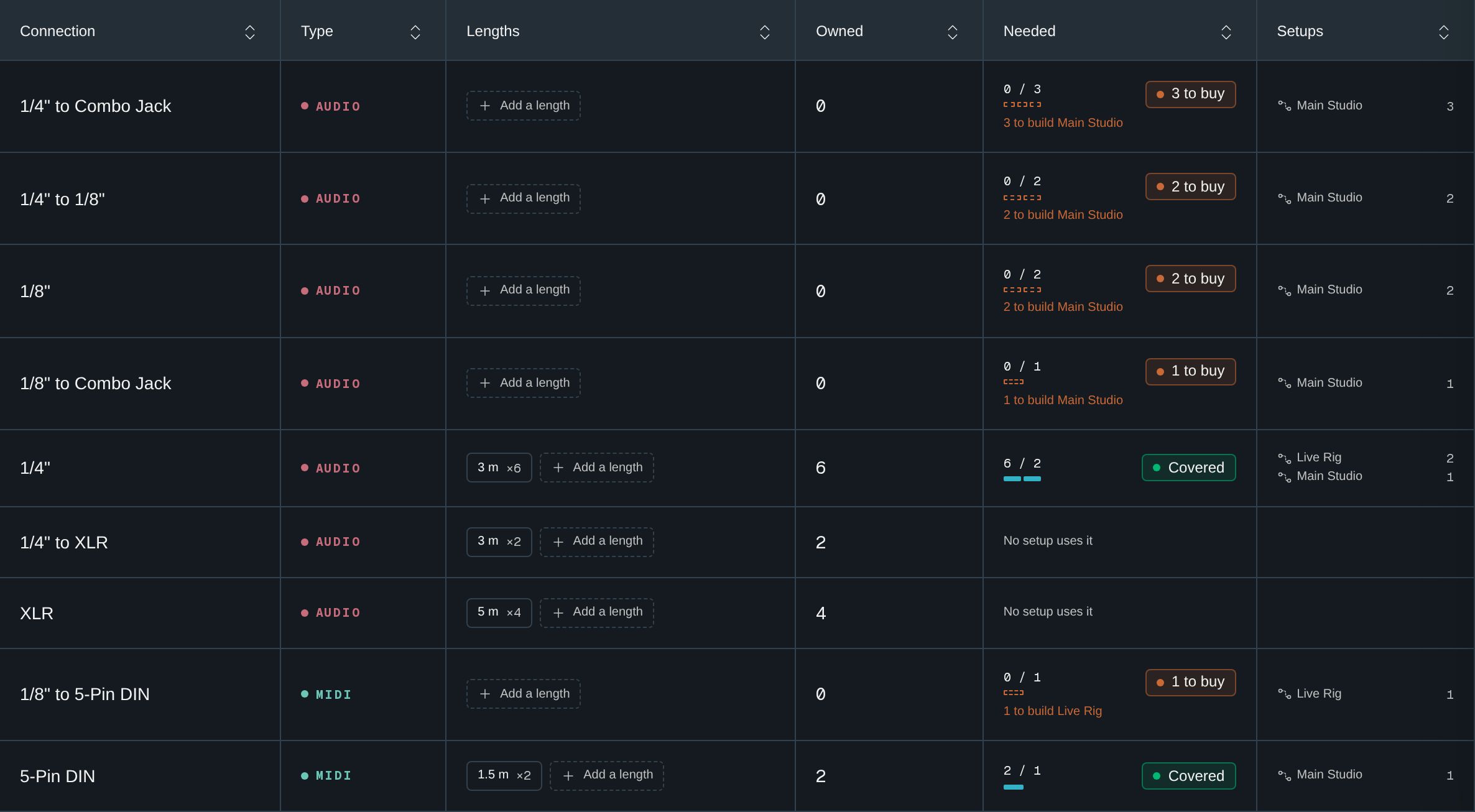Viewport: 1475px width, 812px height.
Task: Sort by Needed column arrows
Action: coord(1226,32)
